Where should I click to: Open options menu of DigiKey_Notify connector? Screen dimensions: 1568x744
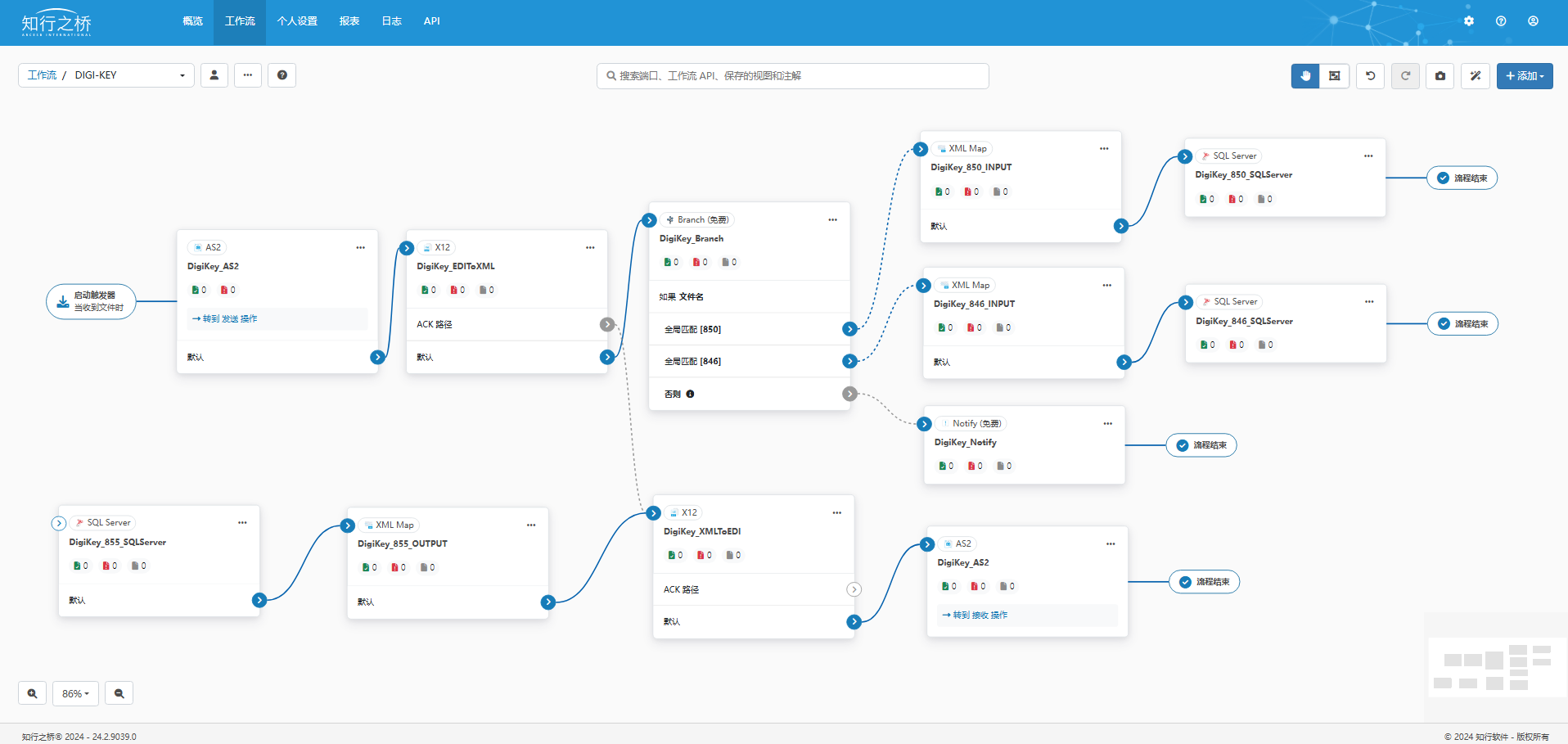tap(1107, 423)
